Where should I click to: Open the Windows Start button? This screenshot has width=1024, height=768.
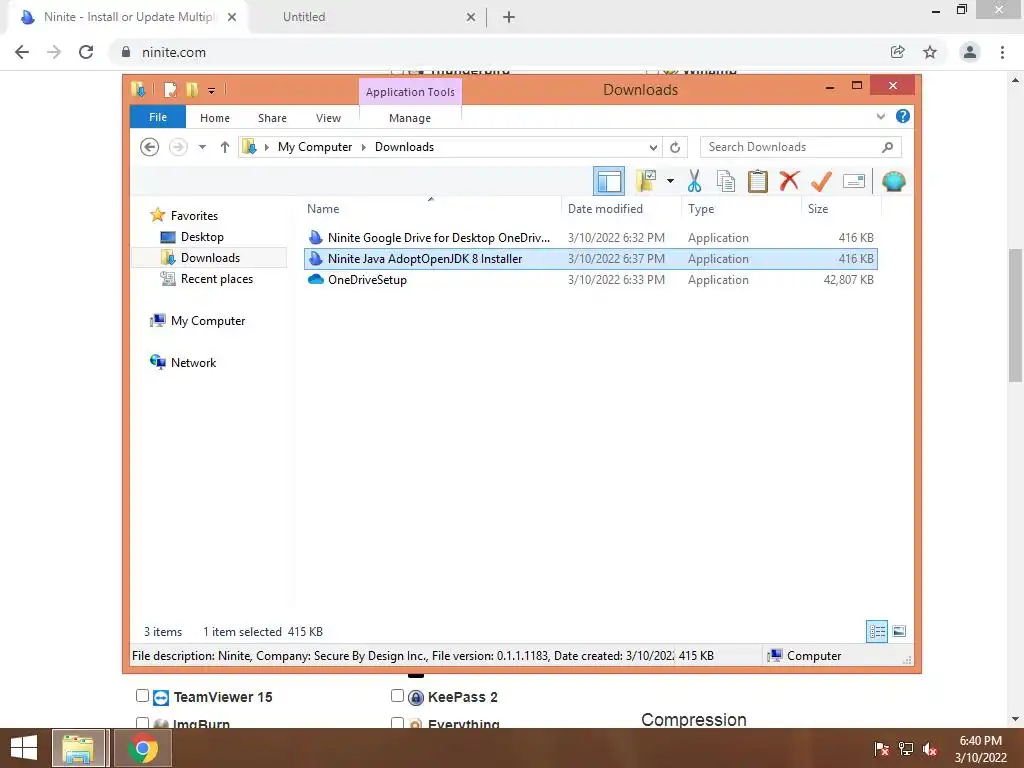click(x=24, y=748)
